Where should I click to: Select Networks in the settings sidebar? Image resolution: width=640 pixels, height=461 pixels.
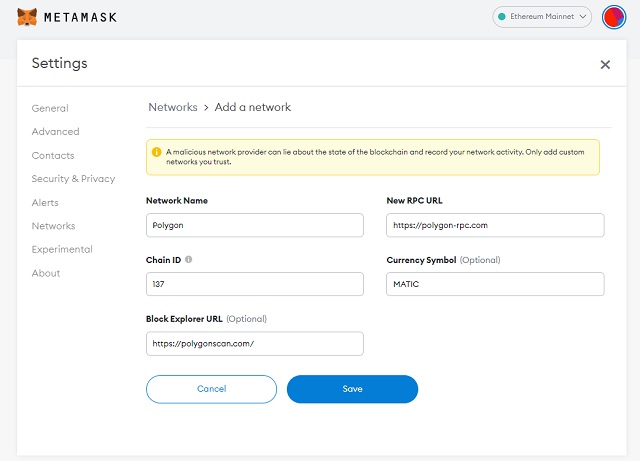pos(53,226)
